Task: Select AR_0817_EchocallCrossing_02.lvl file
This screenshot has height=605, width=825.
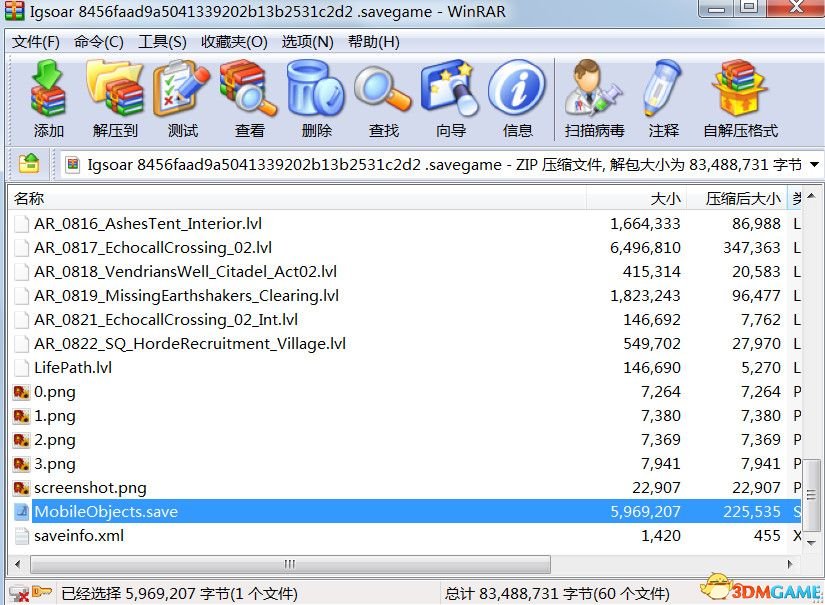Action: point(153,248)
